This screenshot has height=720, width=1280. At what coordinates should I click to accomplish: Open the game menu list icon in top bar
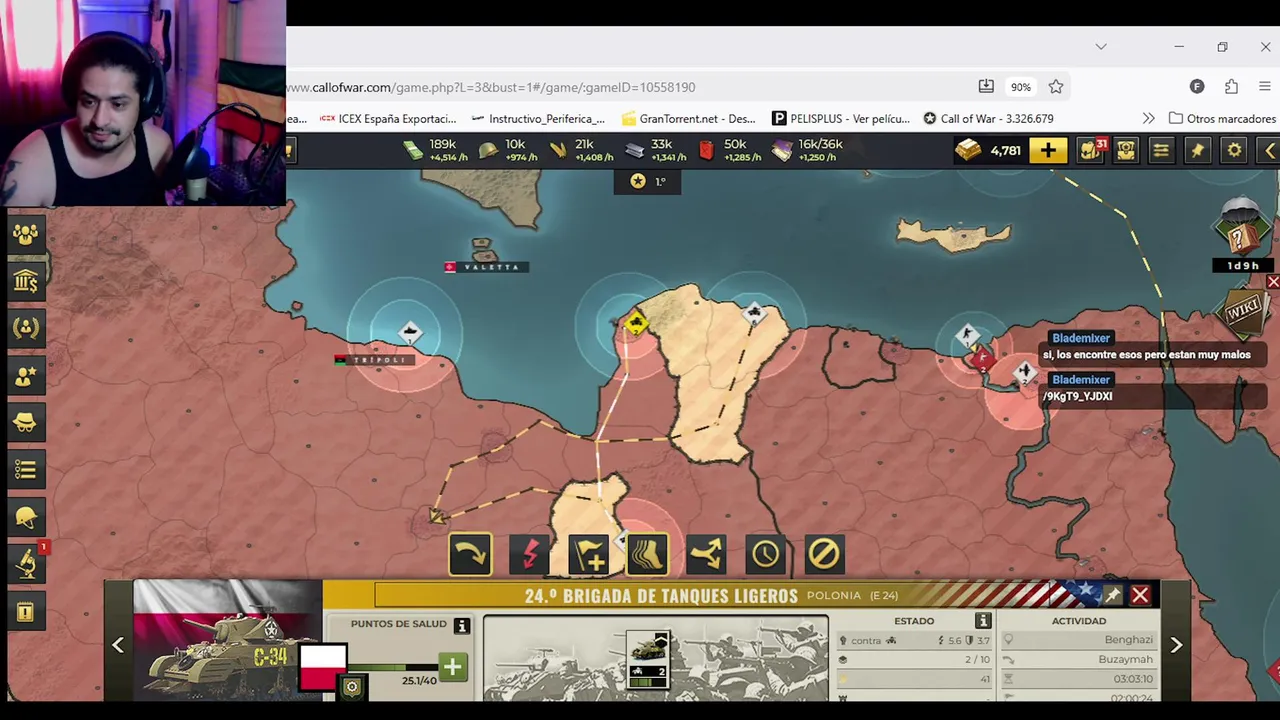pyautogui.click(x=1160, y=151)
